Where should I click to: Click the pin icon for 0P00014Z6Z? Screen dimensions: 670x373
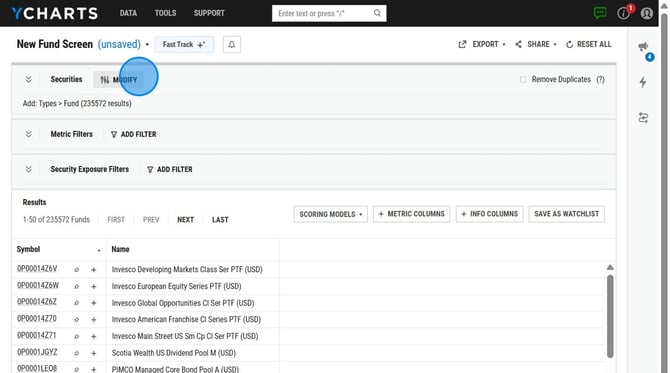[x=76, y=303]
